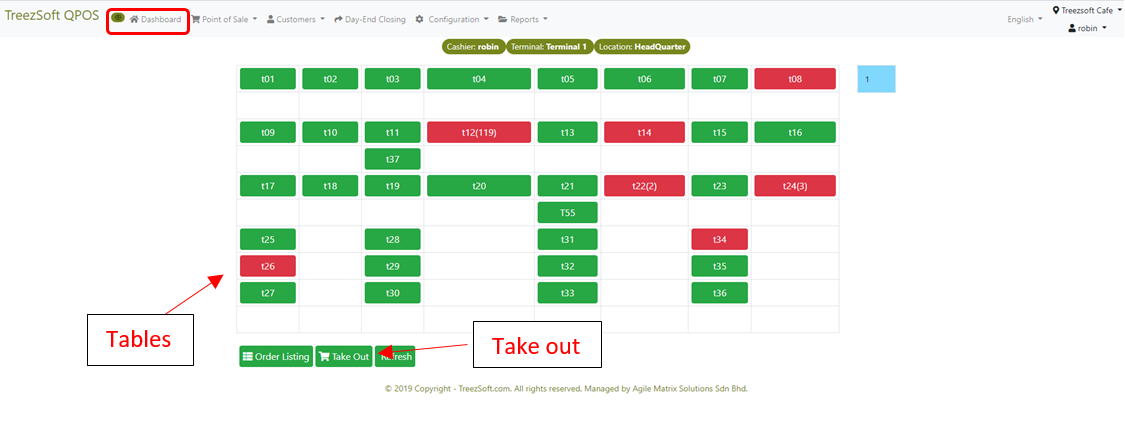
Task: Start a Take Out order
Action: pos(344,356)
